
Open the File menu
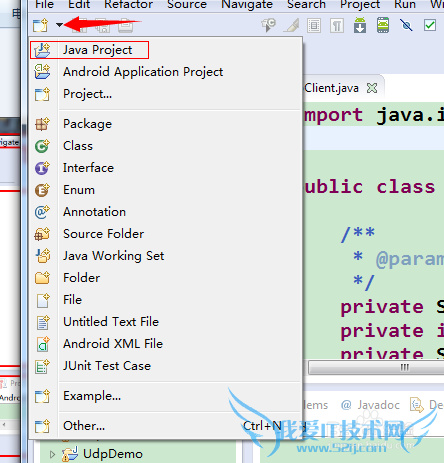(x=44, y=4)
